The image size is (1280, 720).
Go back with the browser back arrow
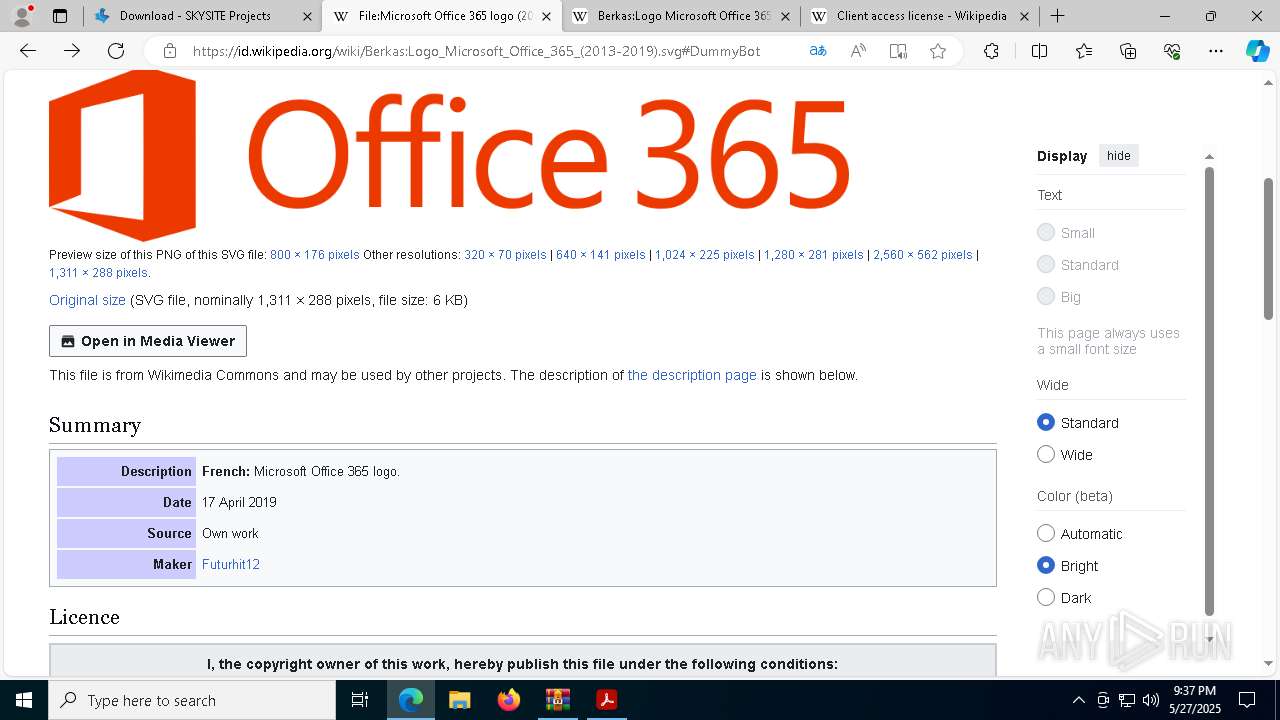coord(28,51)
